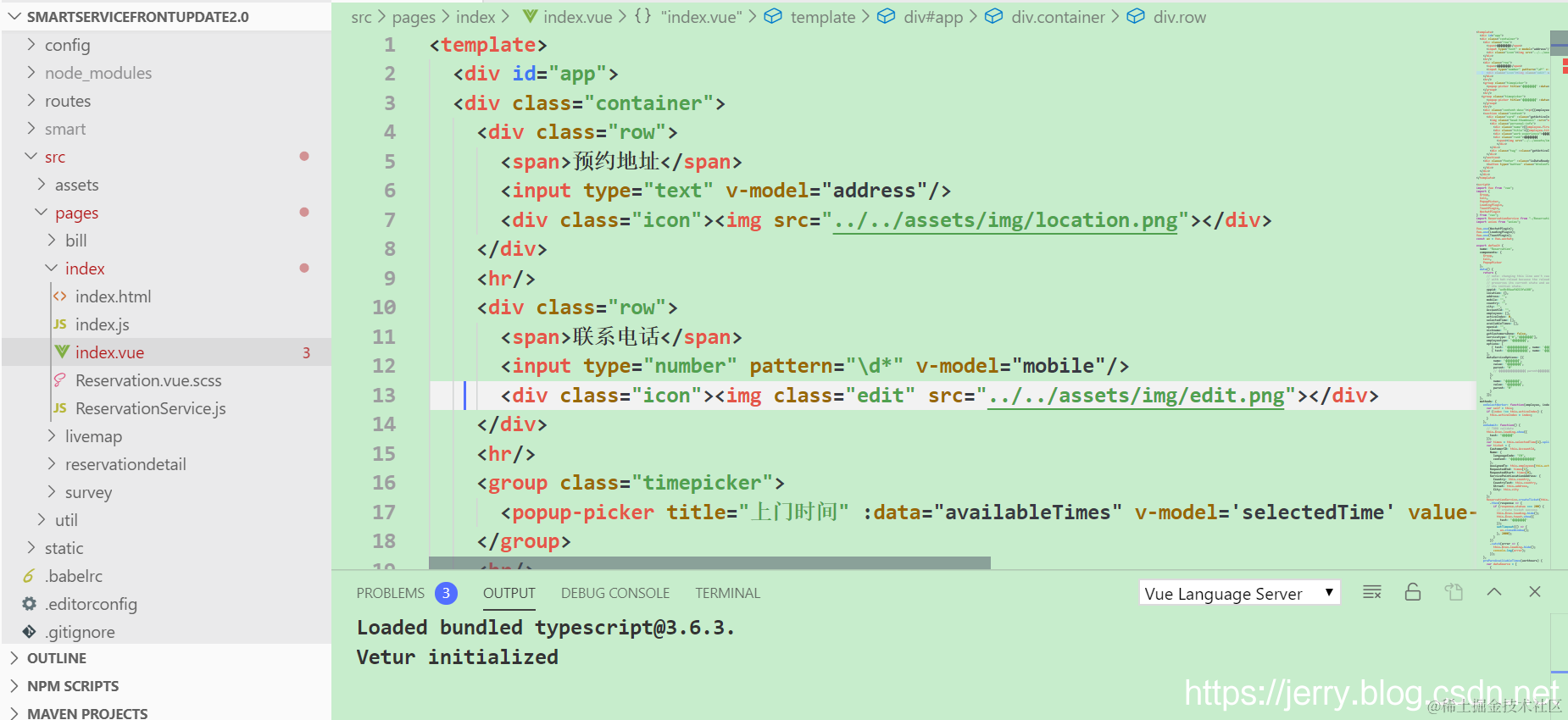Toggle the output scroll lock icon
This screenshot has height=720, width=1568.
1412,592
